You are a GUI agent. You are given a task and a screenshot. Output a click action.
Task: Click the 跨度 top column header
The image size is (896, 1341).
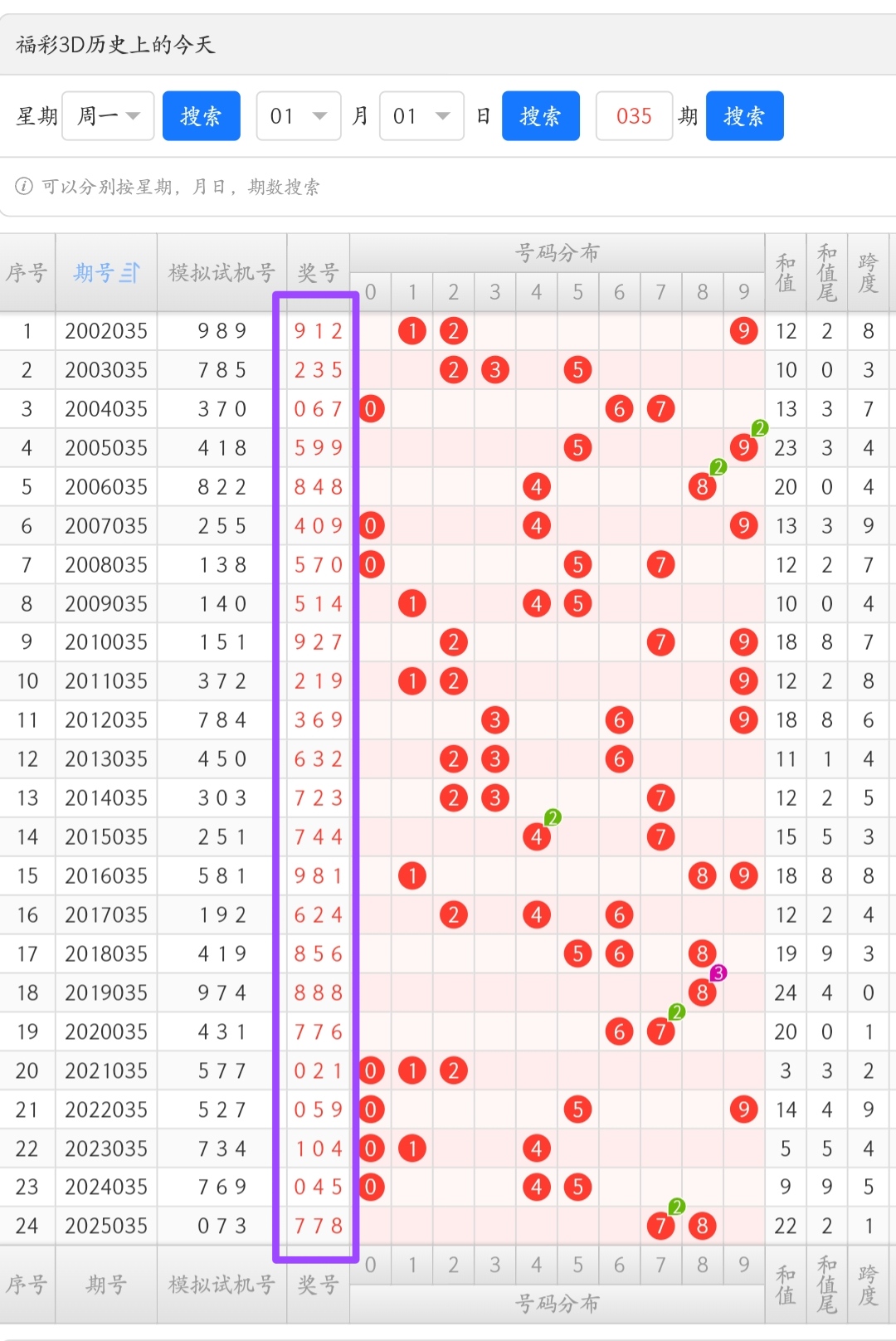click(869, 272)
